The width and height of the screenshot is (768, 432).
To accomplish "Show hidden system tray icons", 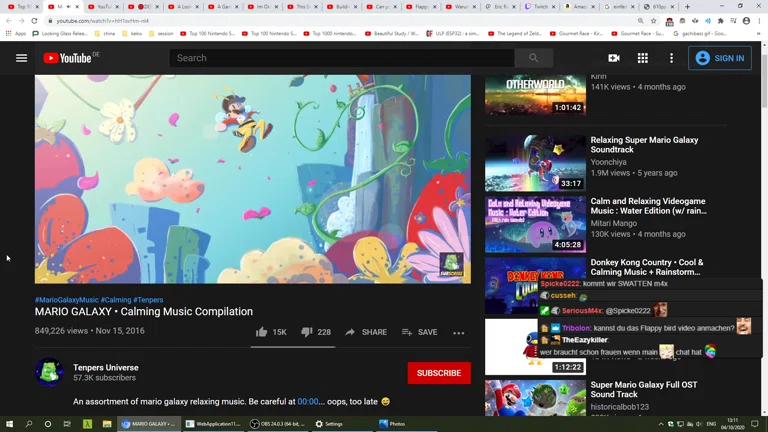I will [x=661, y=424].
